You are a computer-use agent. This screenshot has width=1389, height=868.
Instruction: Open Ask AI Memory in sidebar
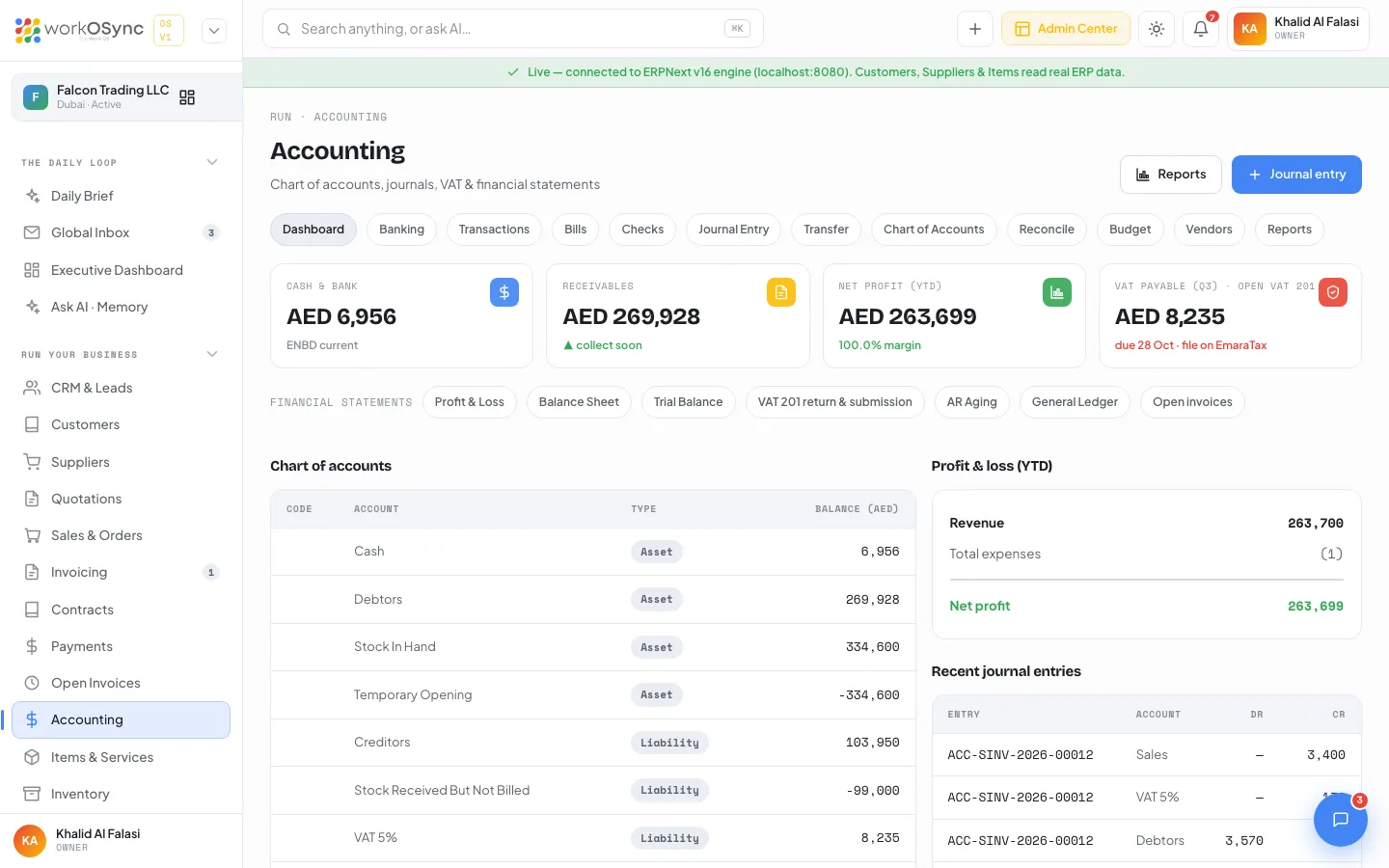121,307
